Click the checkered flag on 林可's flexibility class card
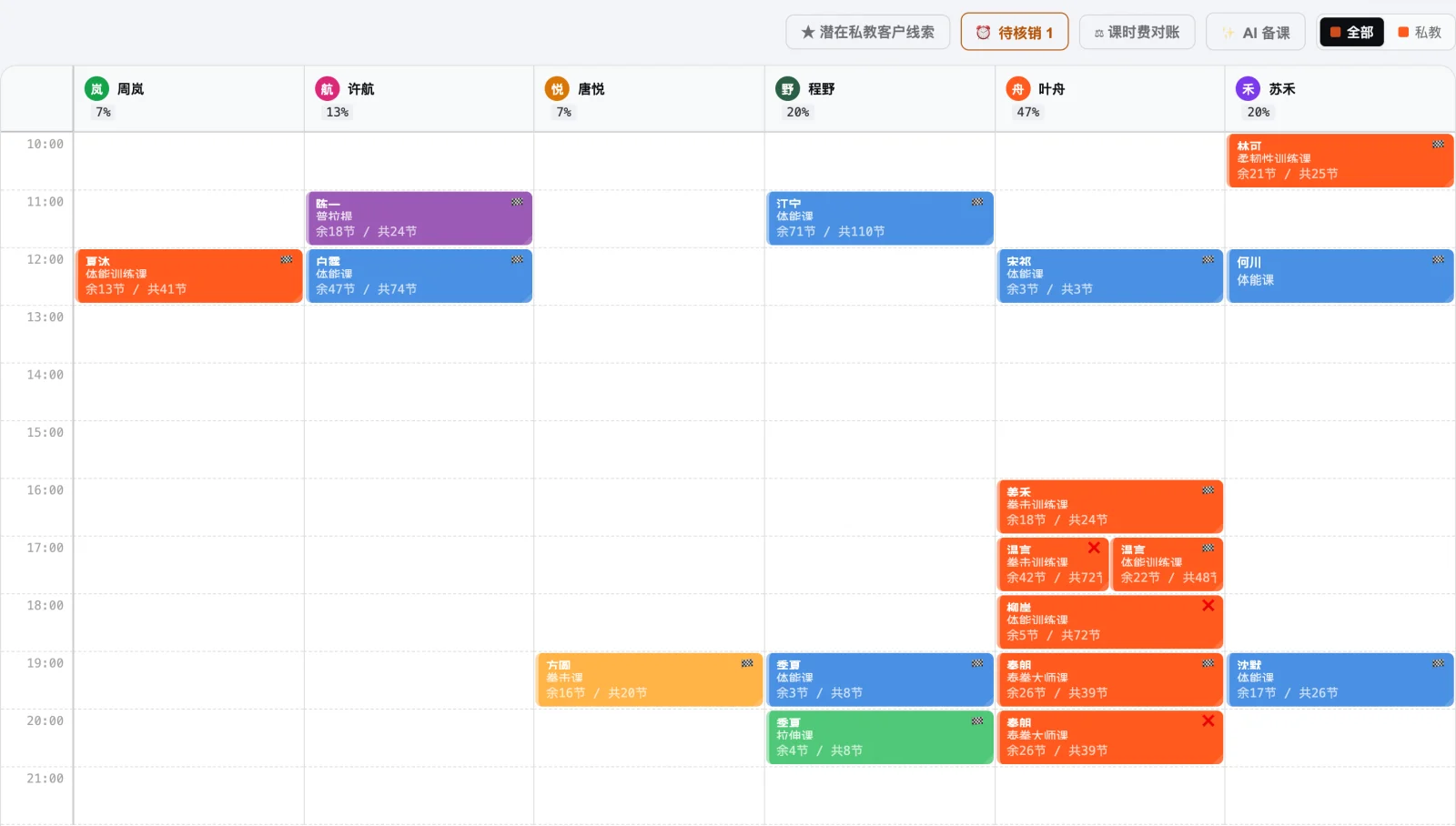Screen dimensions: 1456x826 tap(1438, 145)
